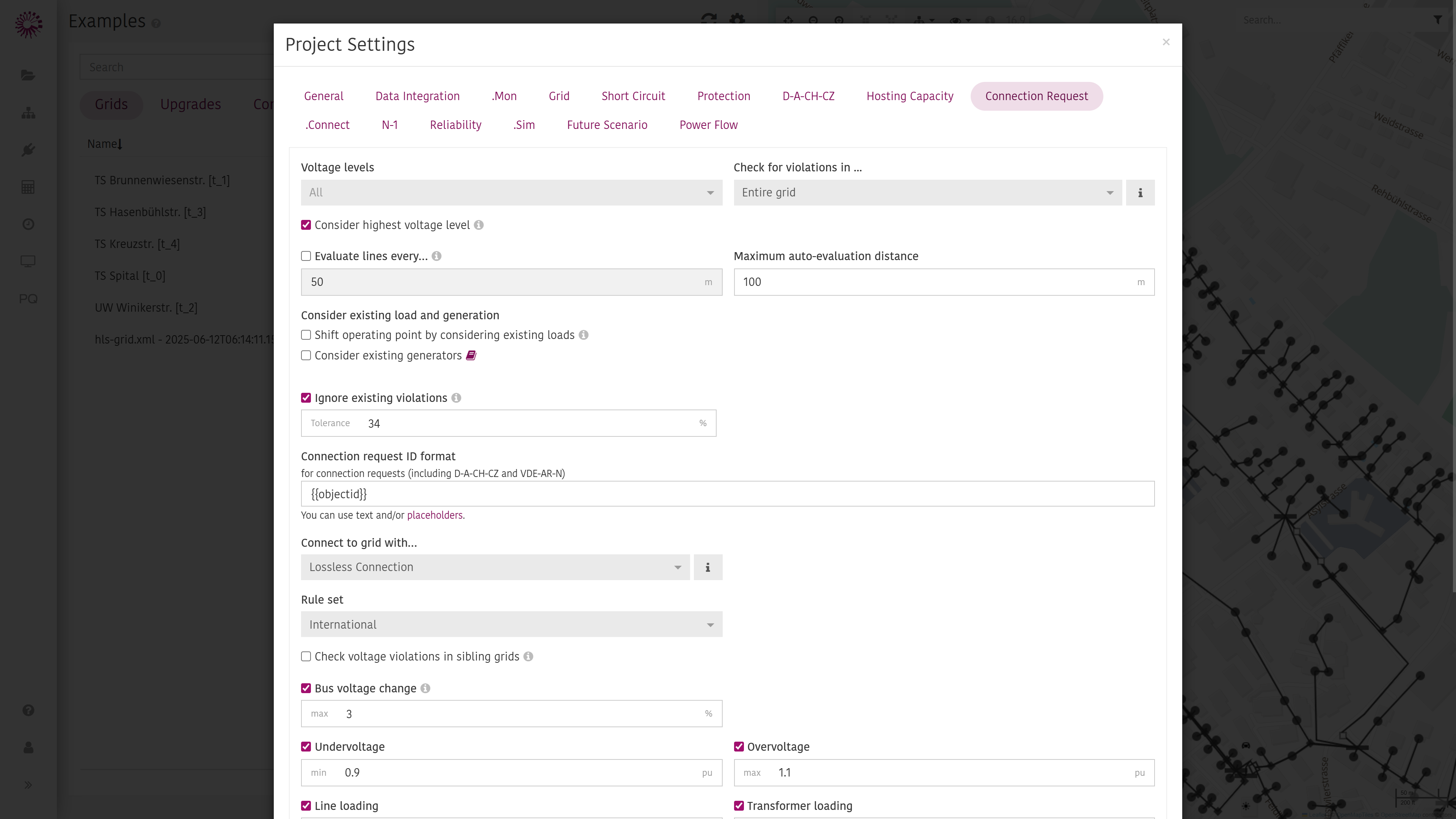This screenshot has width=1456, height=819.
Task: Open documentation book icon for Consider existing generators
Action: tap(471, 356)
